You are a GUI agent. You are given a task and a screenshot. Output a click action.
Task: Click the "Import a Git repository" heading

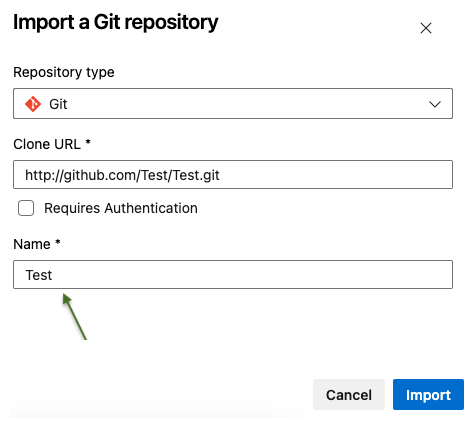[116, 23]
